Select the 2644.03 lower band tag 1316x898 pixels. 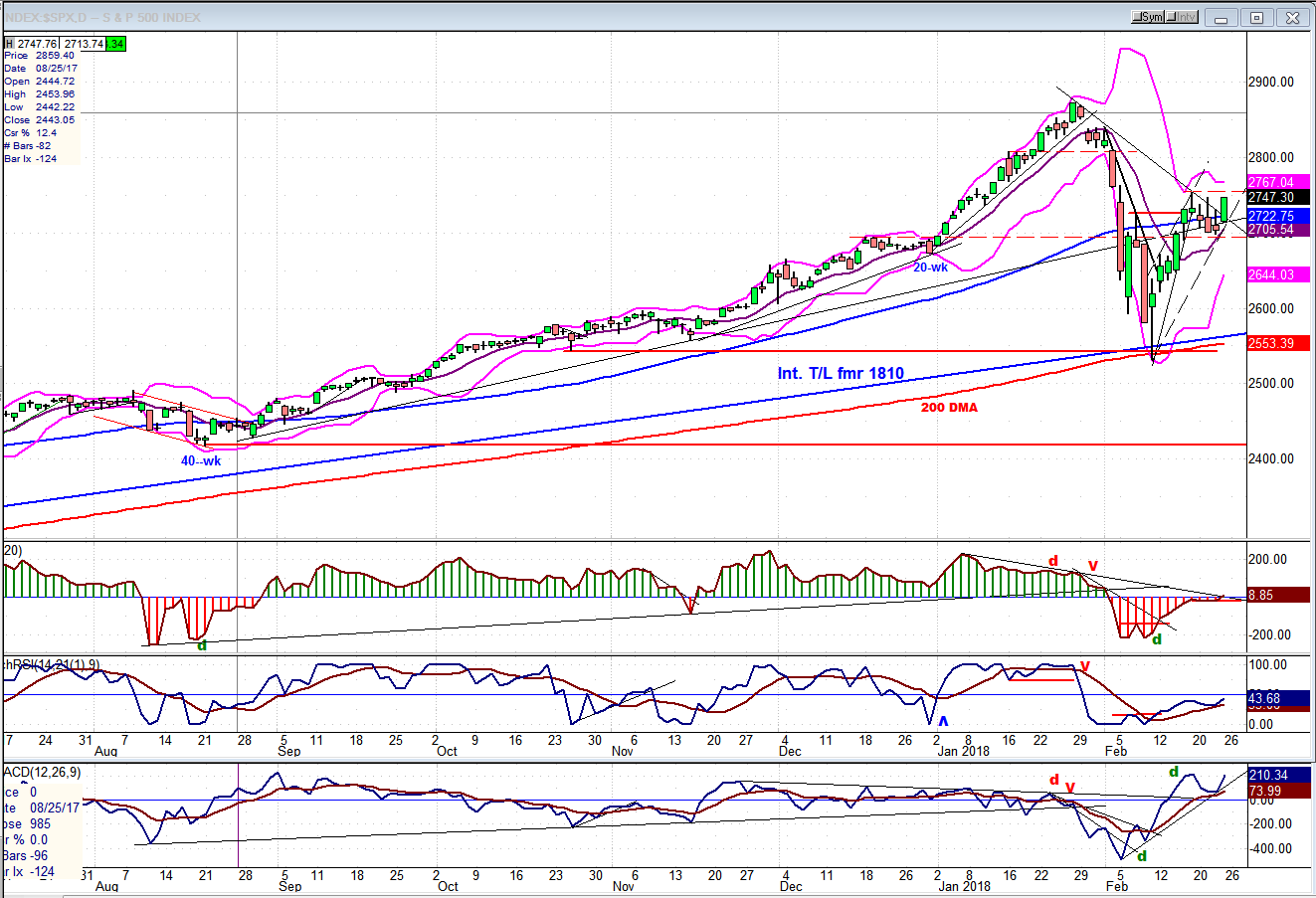1271,274
